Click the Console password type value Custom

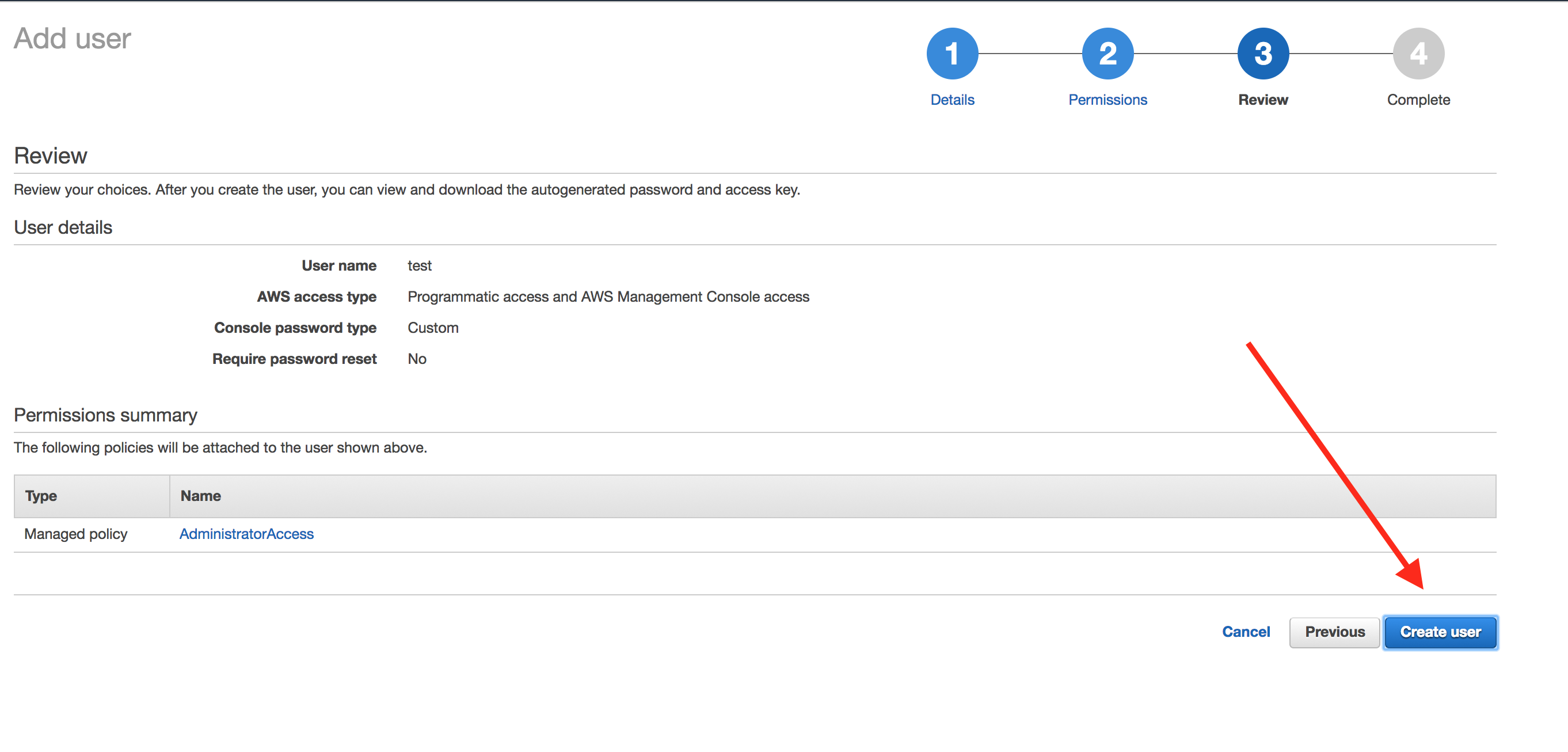click(433, 328)
